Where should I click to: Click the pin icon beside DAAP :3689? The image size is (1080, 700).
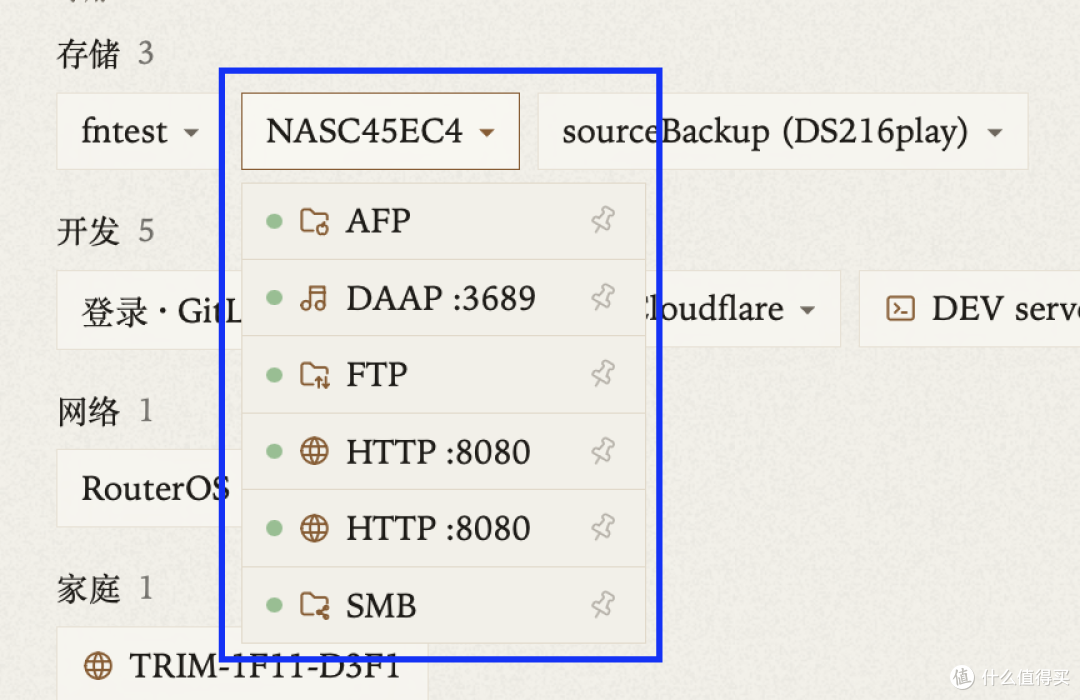point(603,298)
